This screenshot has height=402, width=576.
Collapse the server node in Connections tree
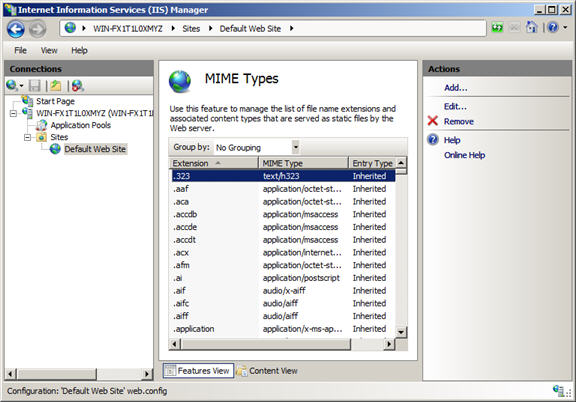pos(13,114)
